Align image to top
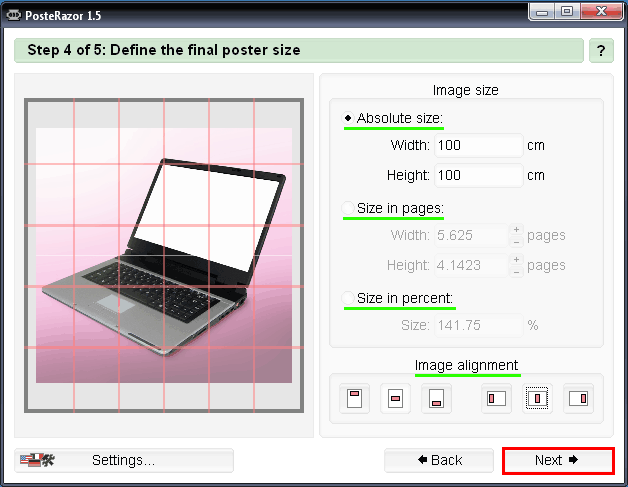The width and height of the screenshot is (628, 487). [354, 398]
